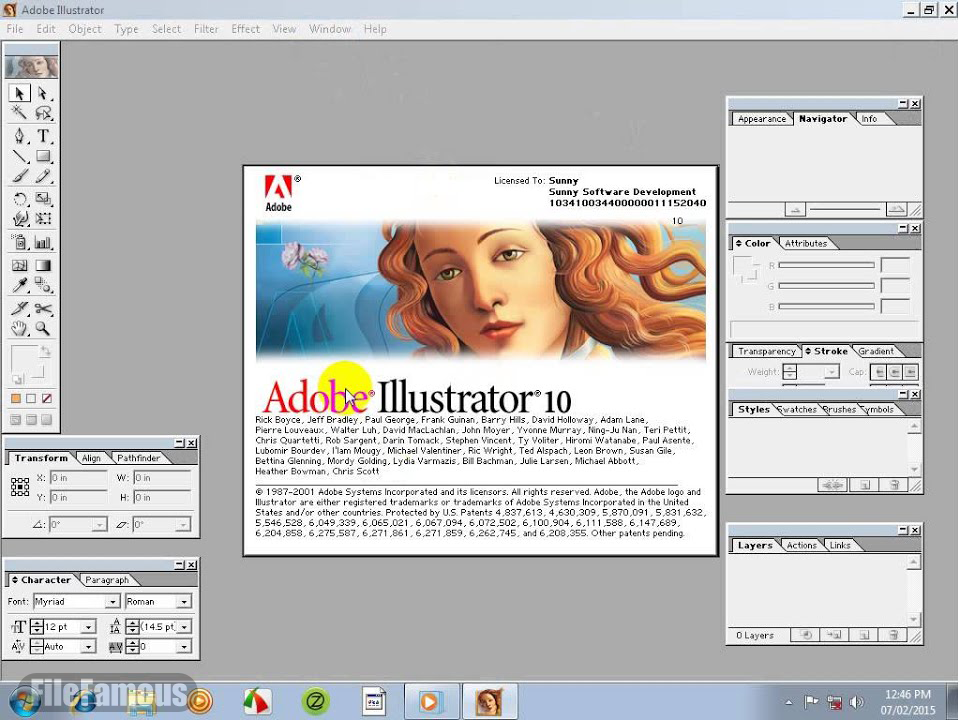
Task: Choose the Rotate tool
Action: point(20,199)
